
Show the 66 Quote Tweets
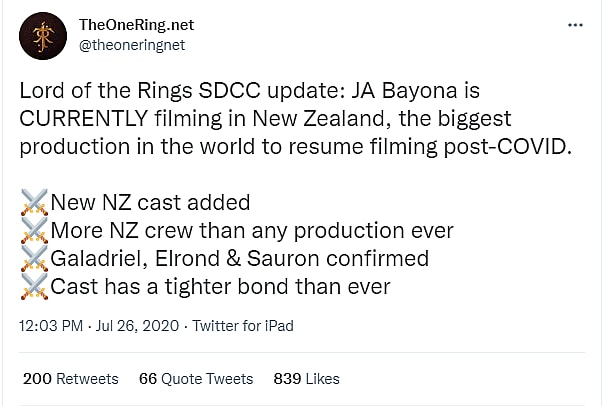point(196,379)
